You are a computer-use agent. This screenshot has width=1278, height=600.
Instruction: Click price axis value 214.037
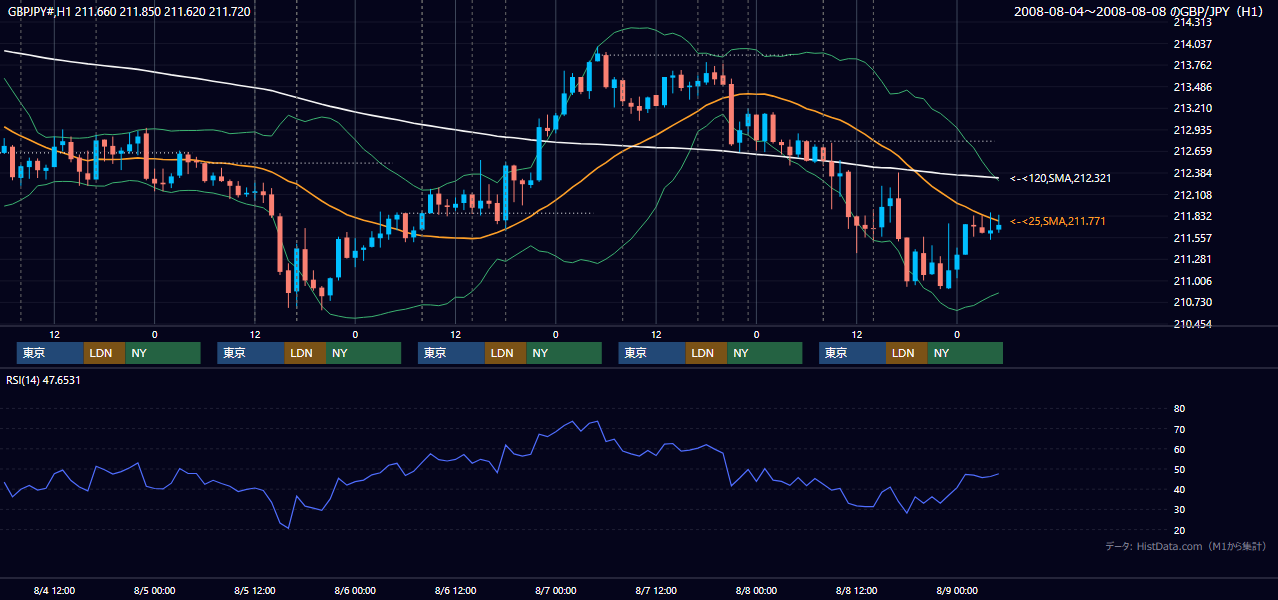click(x=1192, y=44)
